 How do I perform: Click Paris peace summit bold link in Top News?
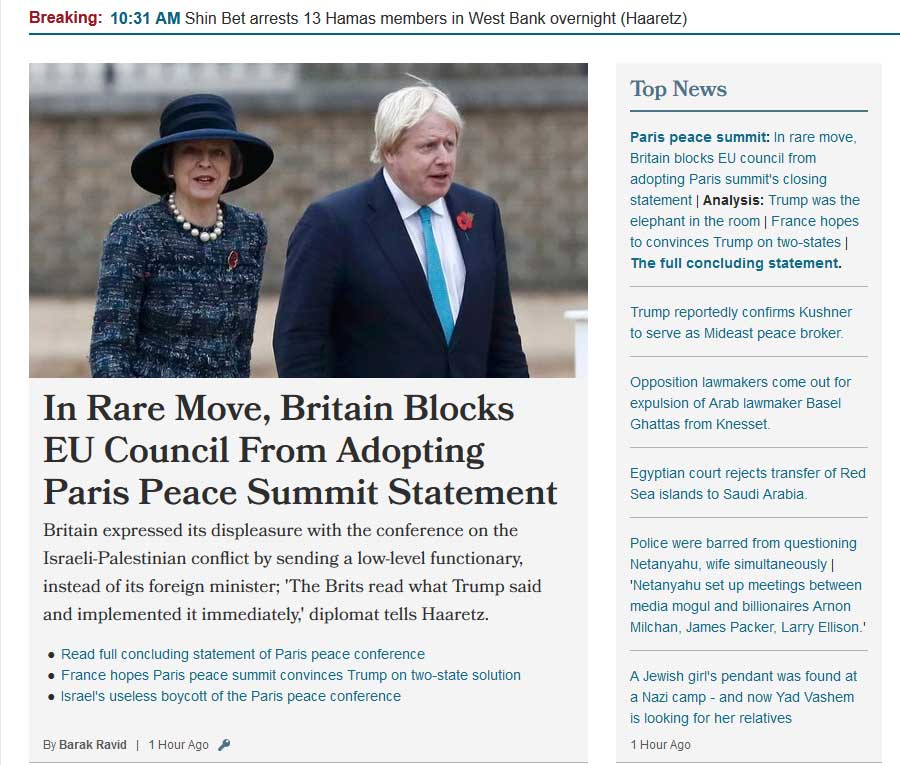pyautogui.click(x=700, y=137)
